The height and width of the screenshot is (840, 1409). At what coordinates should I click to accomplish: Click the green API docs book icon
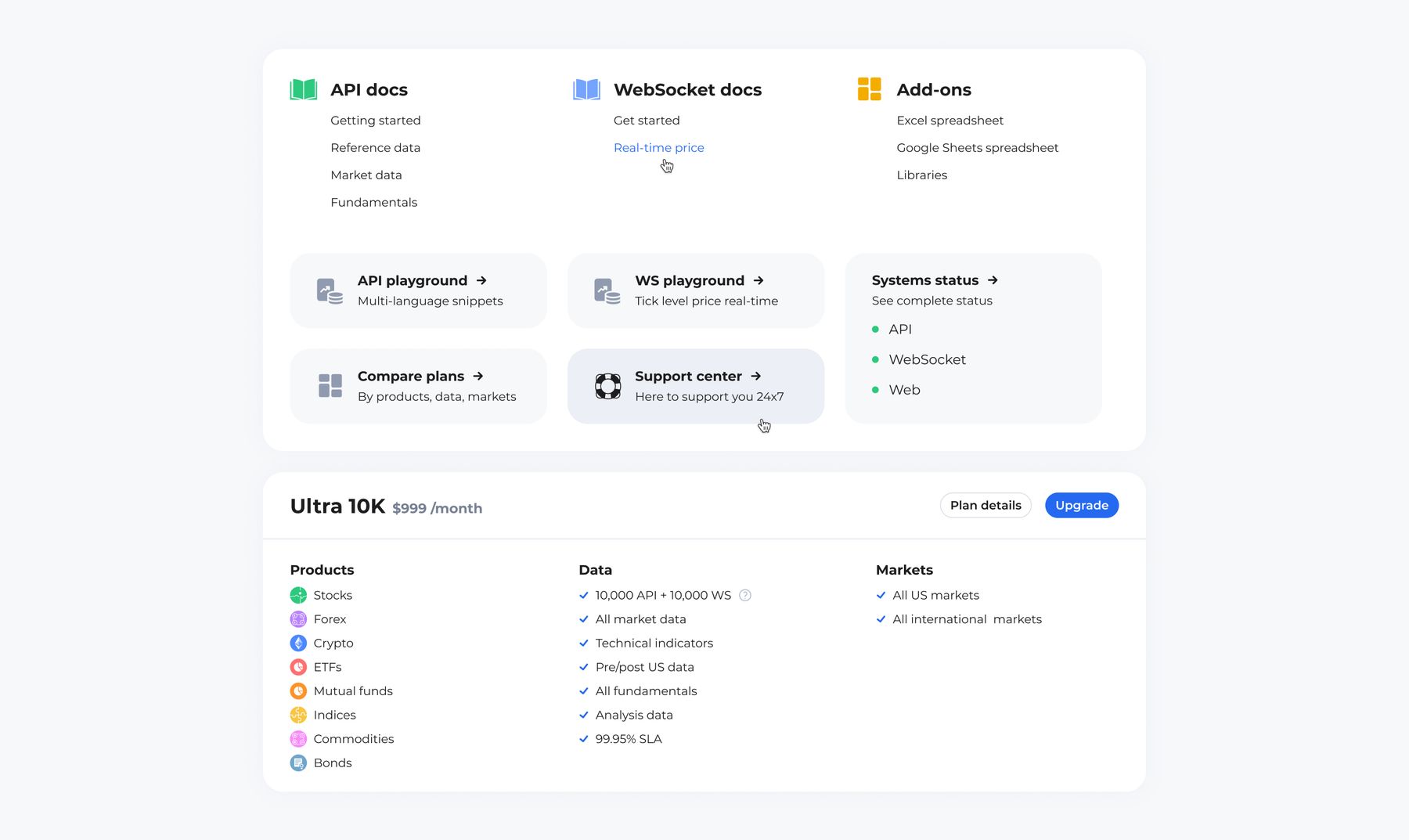tap(304, 89)
